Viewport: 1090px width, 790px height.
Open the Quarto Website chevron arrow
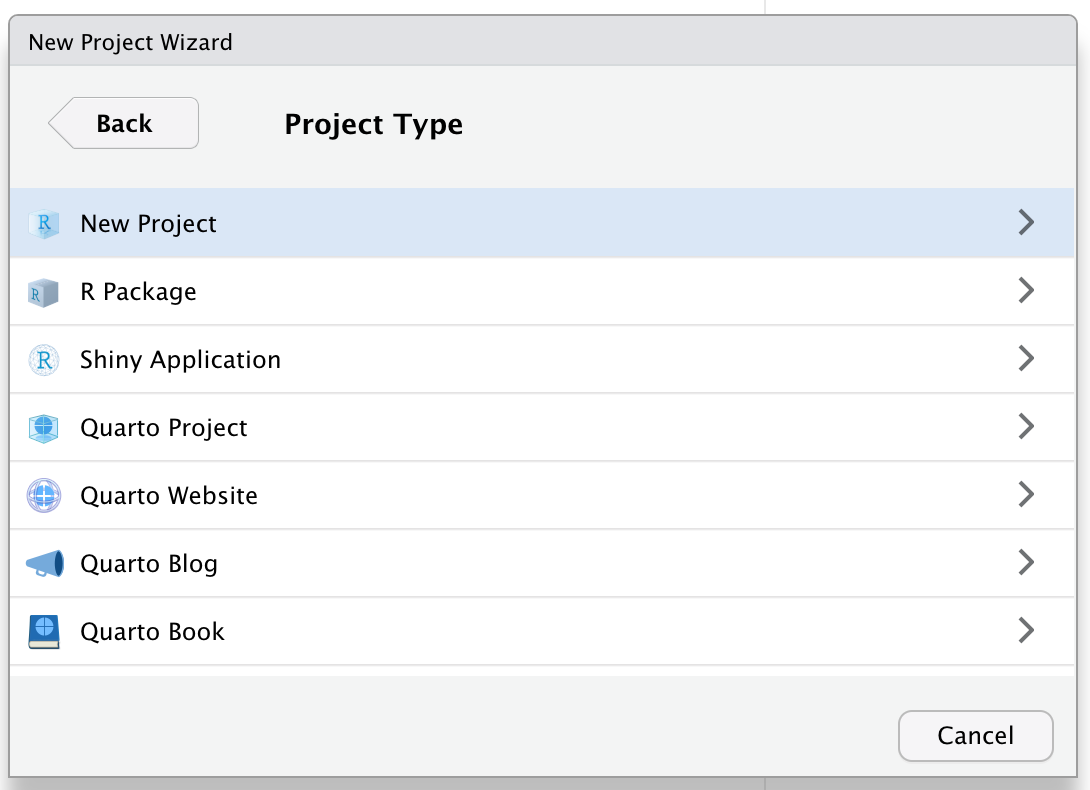point(1026,494)
